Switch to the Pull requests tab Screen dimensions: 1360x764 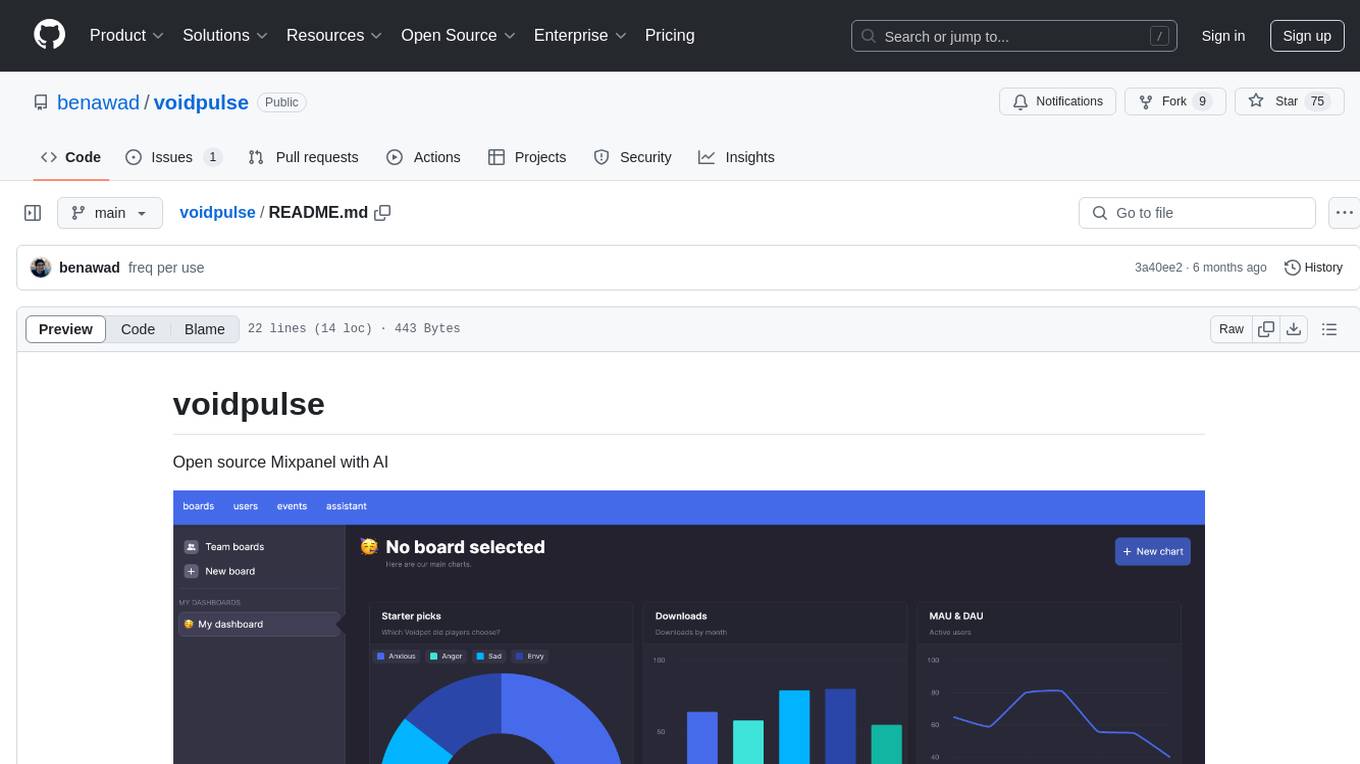pos(303,157)
